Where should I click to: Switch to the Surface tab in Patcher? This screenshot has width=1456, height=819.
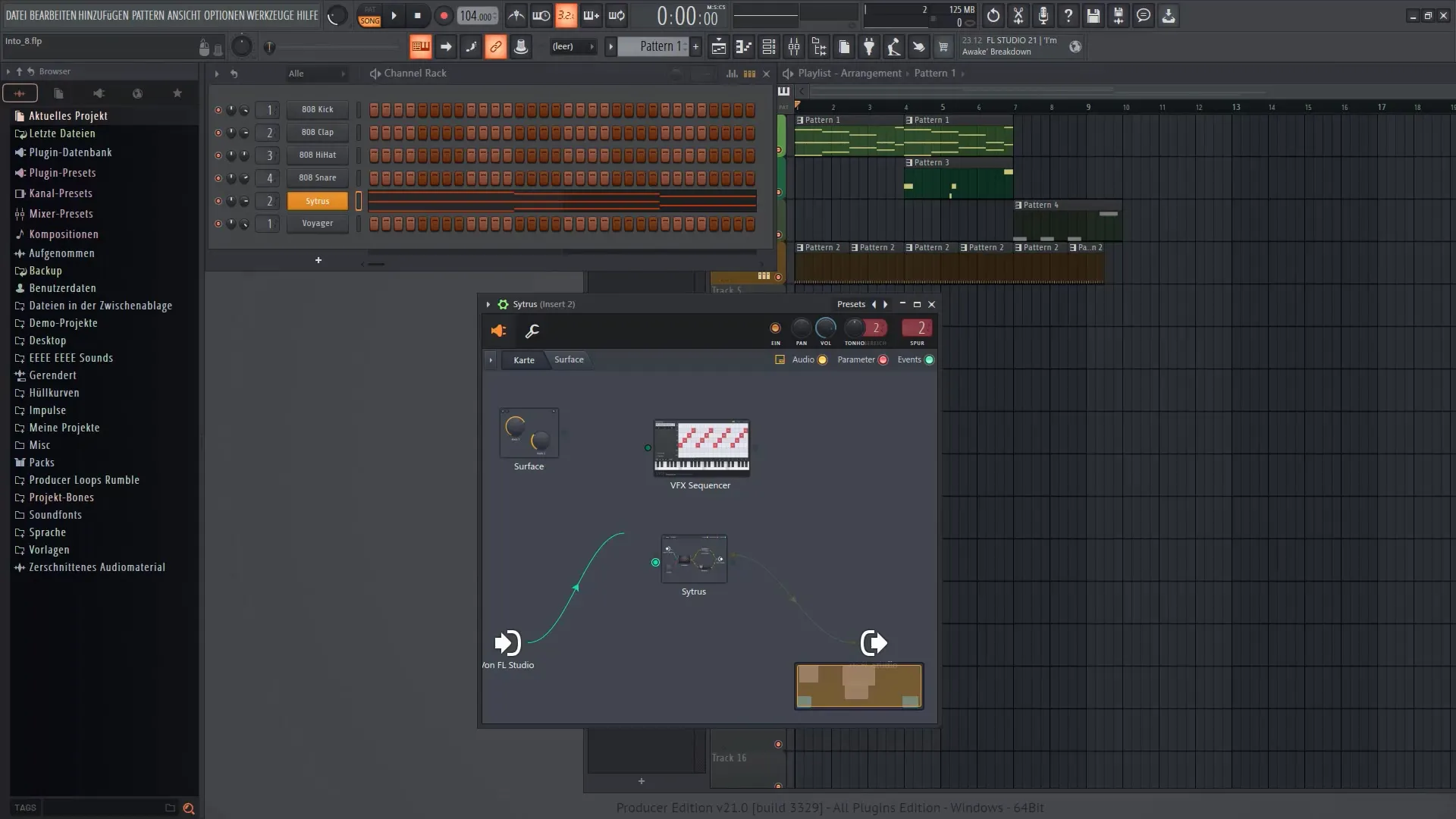569,359
